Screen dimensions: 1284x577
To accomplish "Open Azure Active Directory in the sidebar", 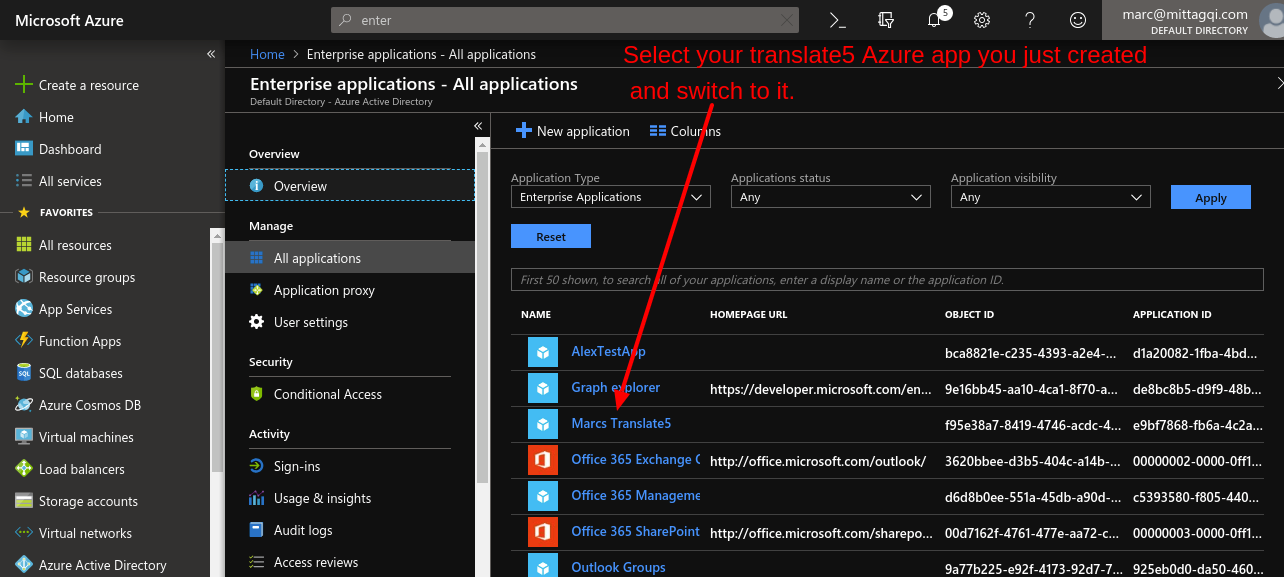I will pyautogui.click(x=90, y=565).
